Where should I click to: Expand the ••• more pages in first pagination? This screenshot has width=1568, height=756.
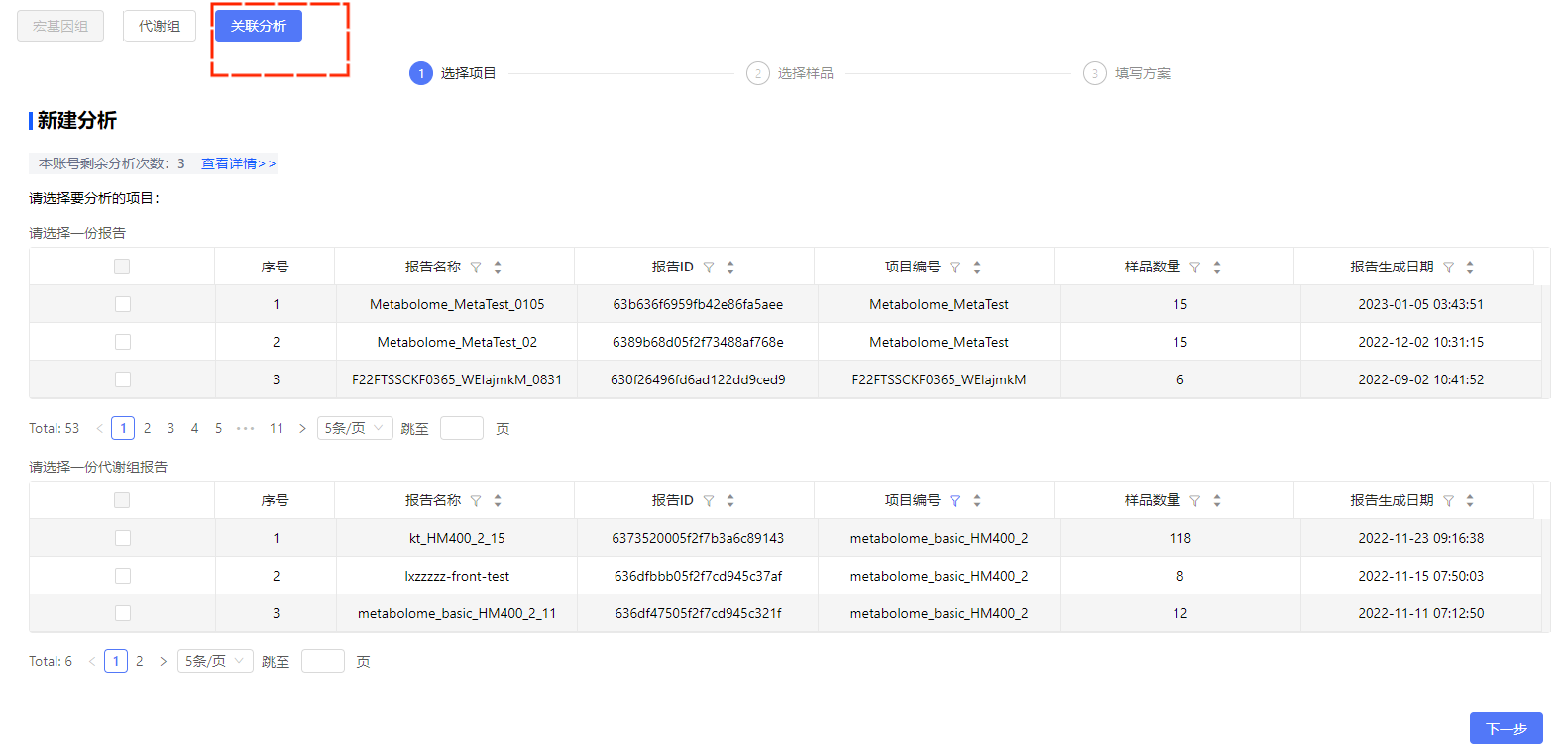pyautogui.click(x=246, y=429)
